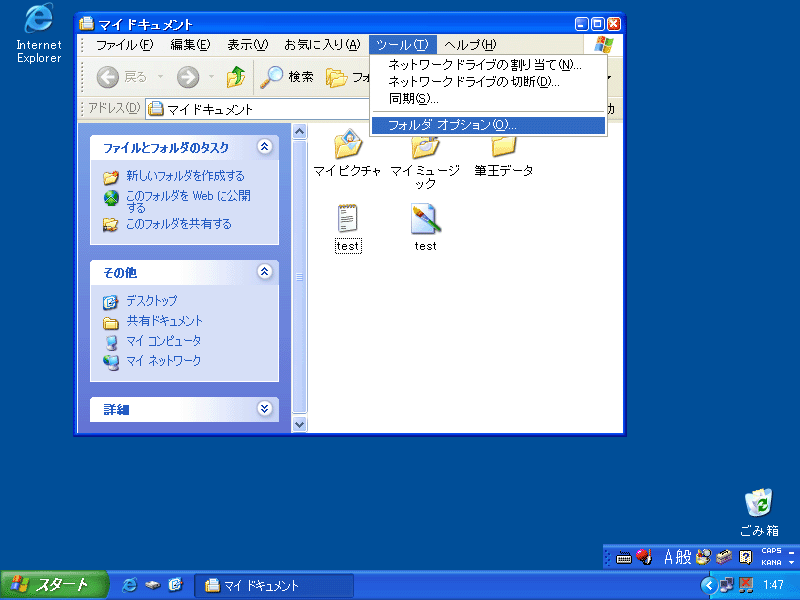The height and width of the screenshot is (600, 800).
Task: Open the ごみ箱 recycle bin icon
Action: pos(759,512)
